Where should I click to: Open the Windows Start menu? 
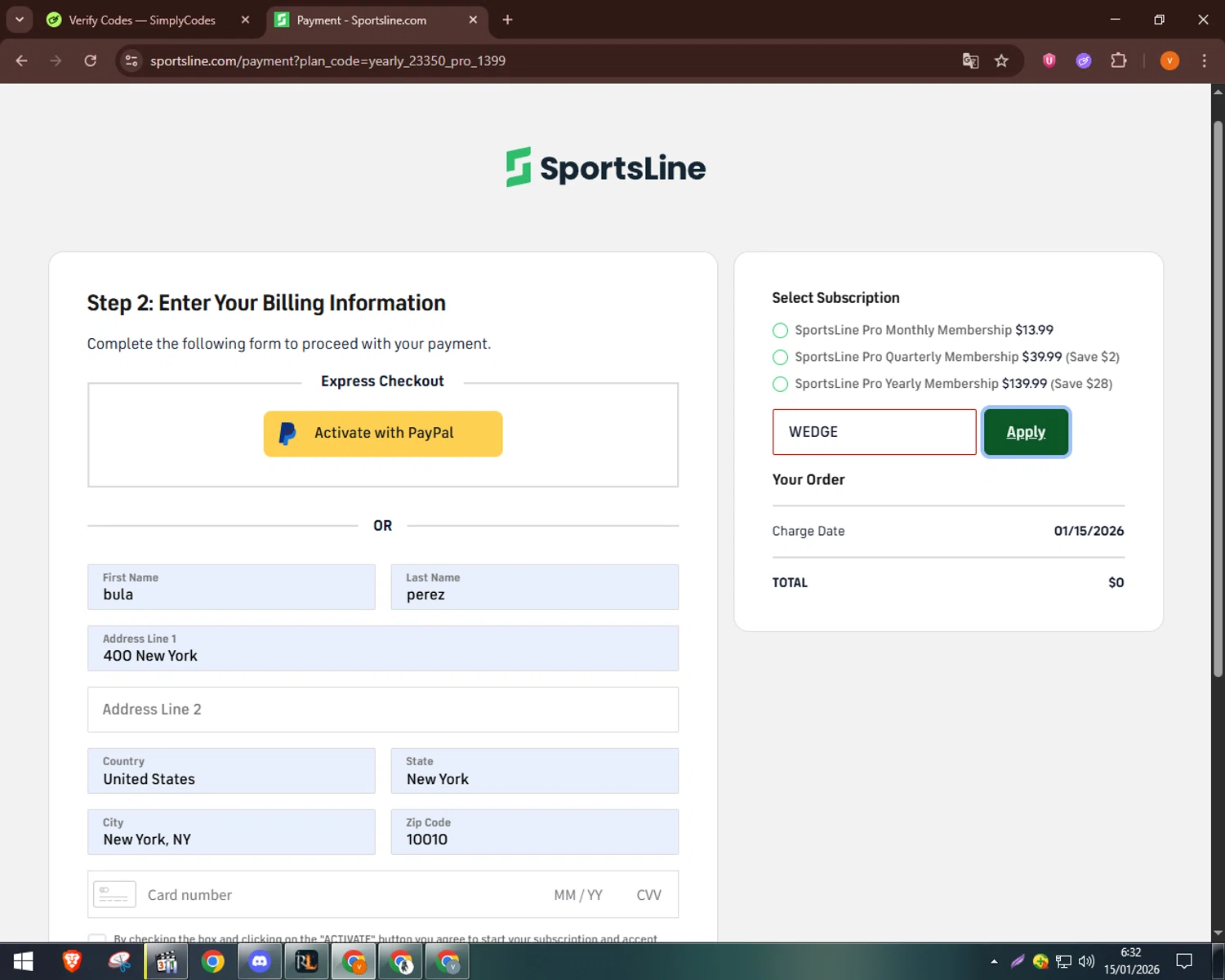click(x=23, y=962)
